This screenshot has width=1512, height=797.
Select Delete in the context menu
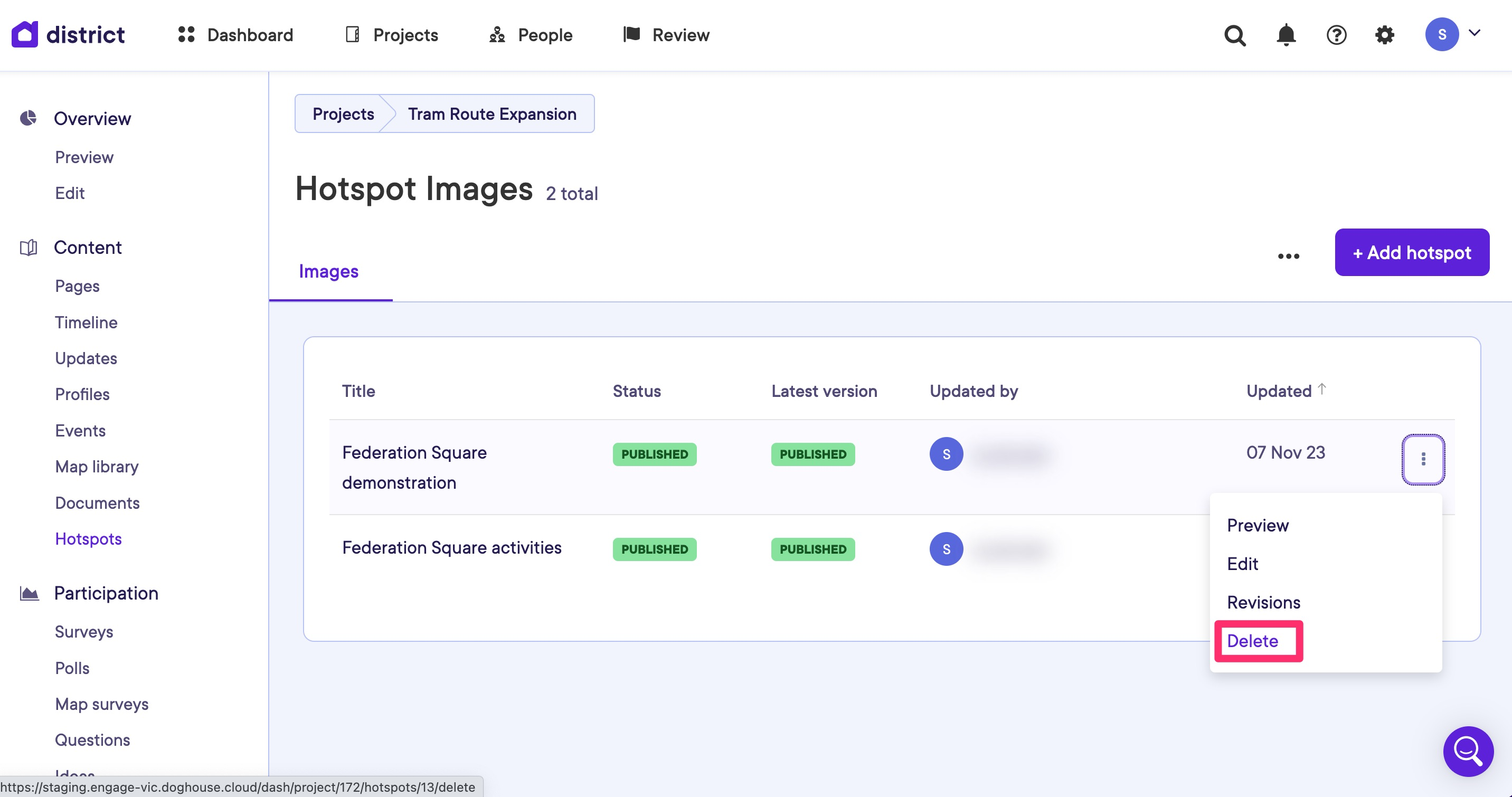pyautogui.click(x=1253, y=641)
